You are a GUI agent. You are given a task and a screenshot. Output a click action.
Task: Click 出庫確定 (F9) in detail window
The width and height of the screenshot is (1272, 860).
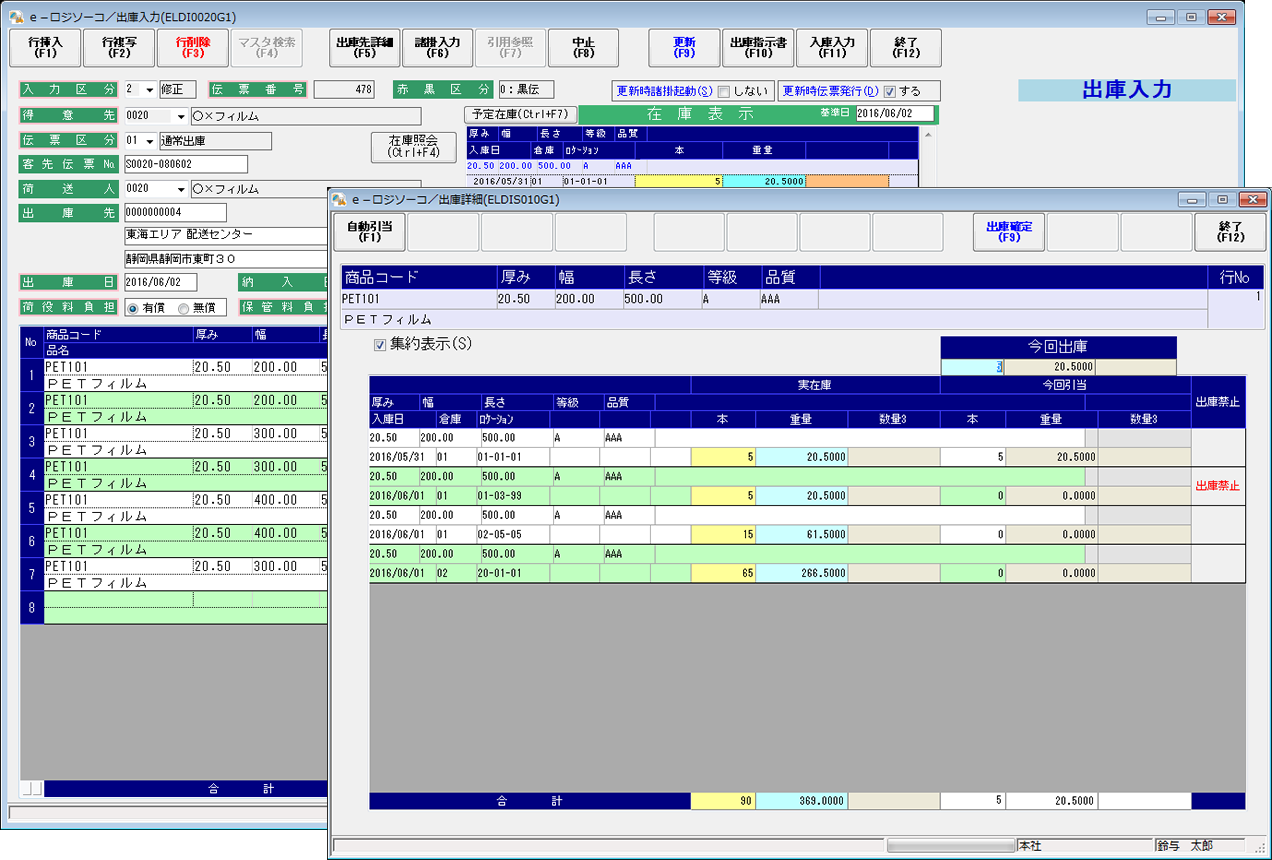click(1008, 232)
